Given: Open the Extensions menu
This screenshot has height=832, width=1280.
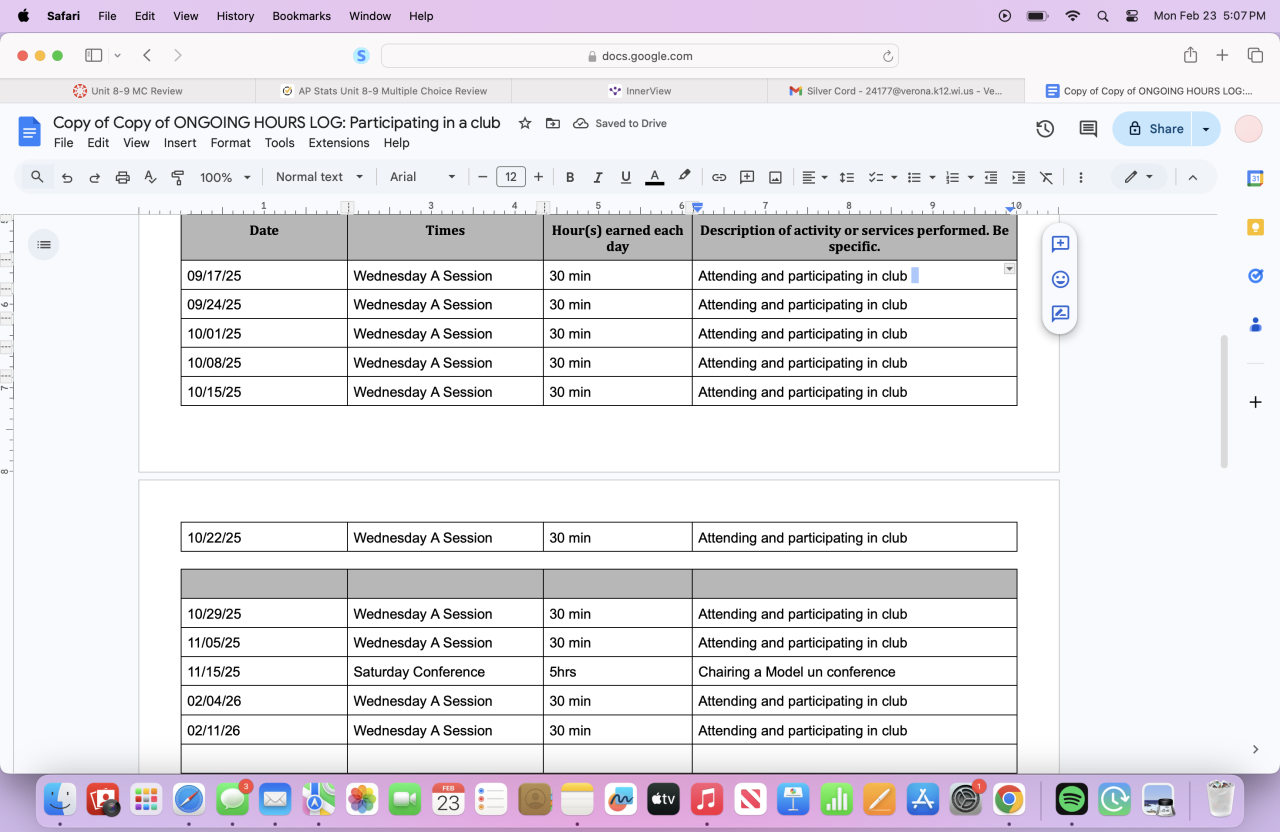Looking at the screenshot, I should [339, 143].
